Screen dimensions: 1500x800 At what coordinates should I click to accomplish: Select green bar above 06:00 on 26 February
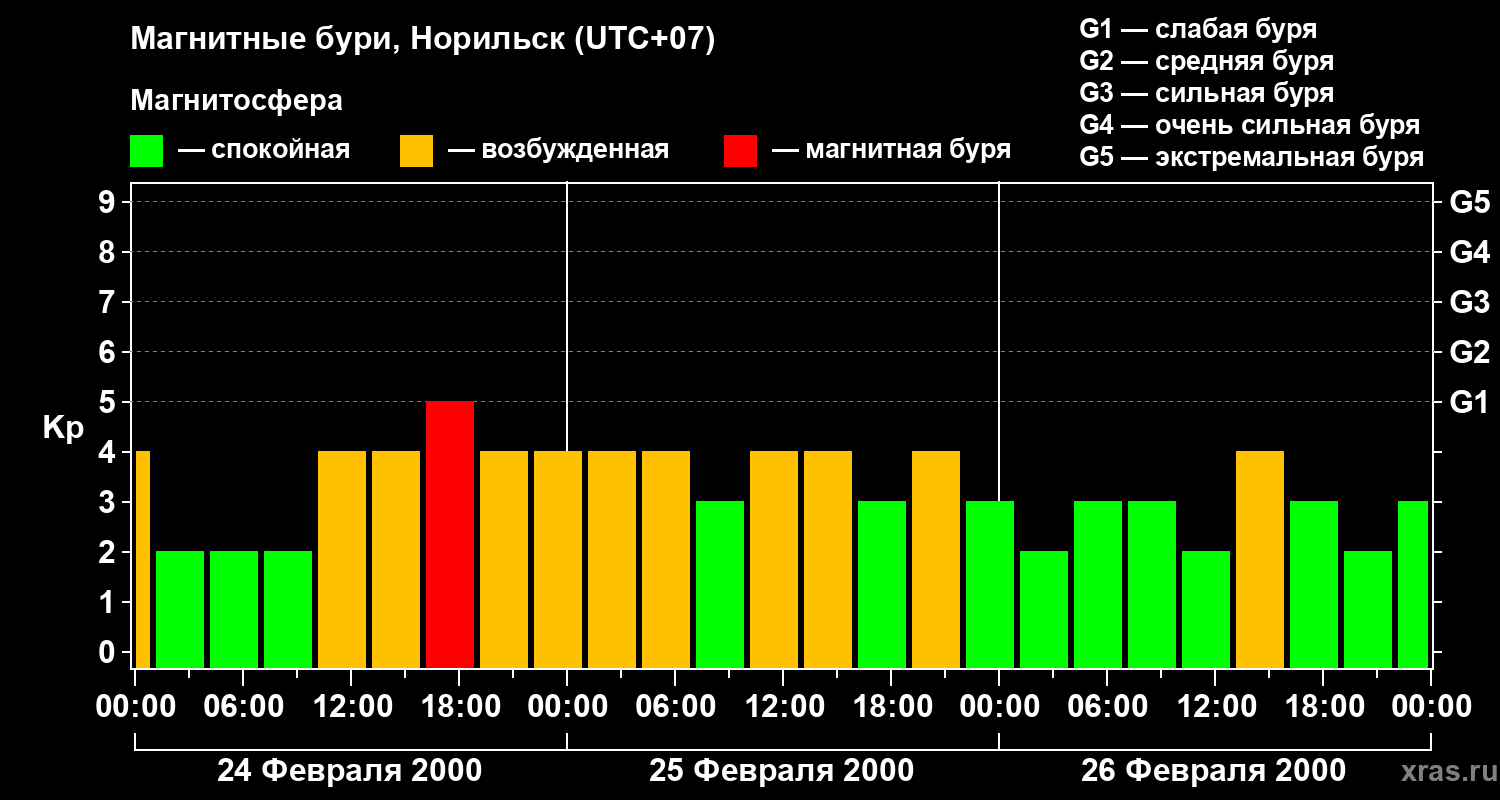coord(1098,584)
